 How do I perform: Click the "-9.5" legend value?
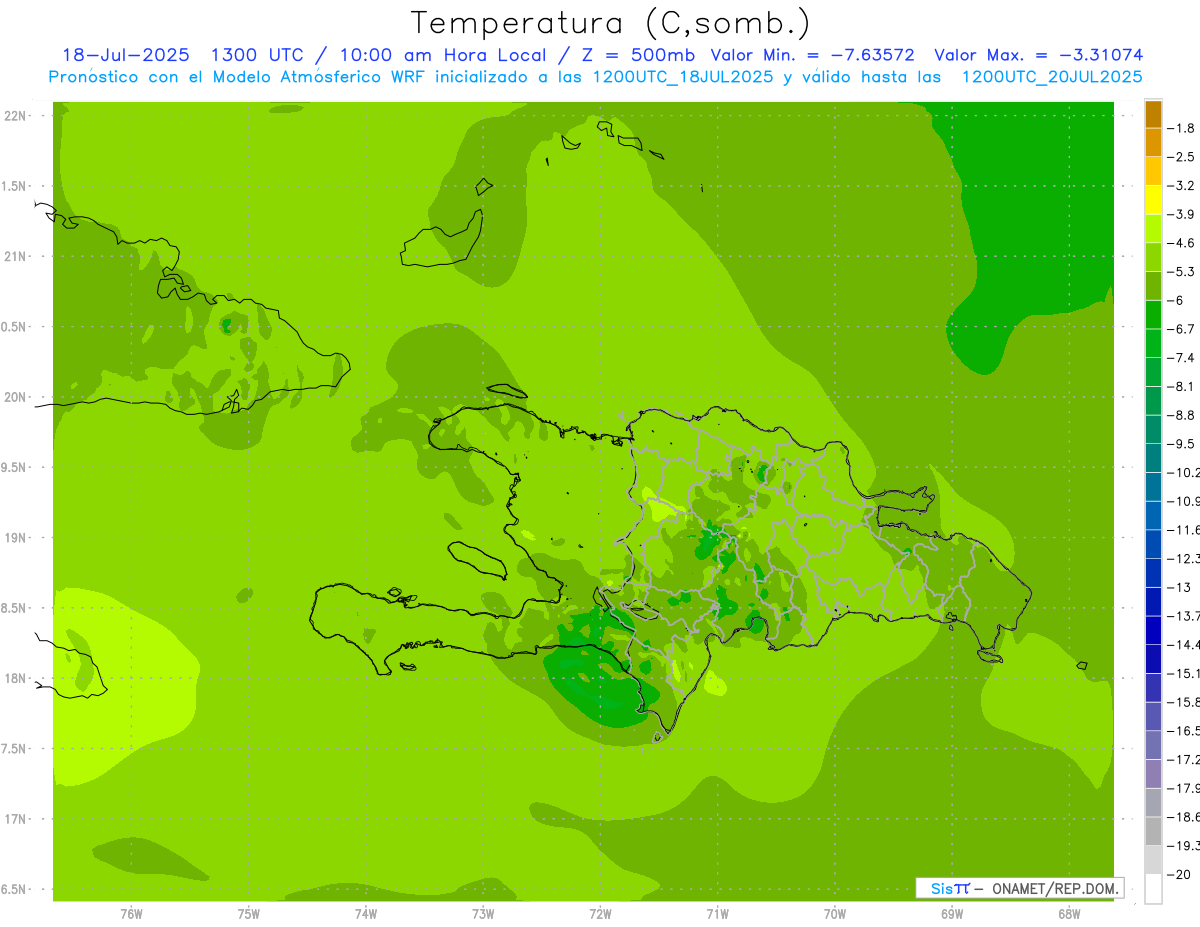1180,444
